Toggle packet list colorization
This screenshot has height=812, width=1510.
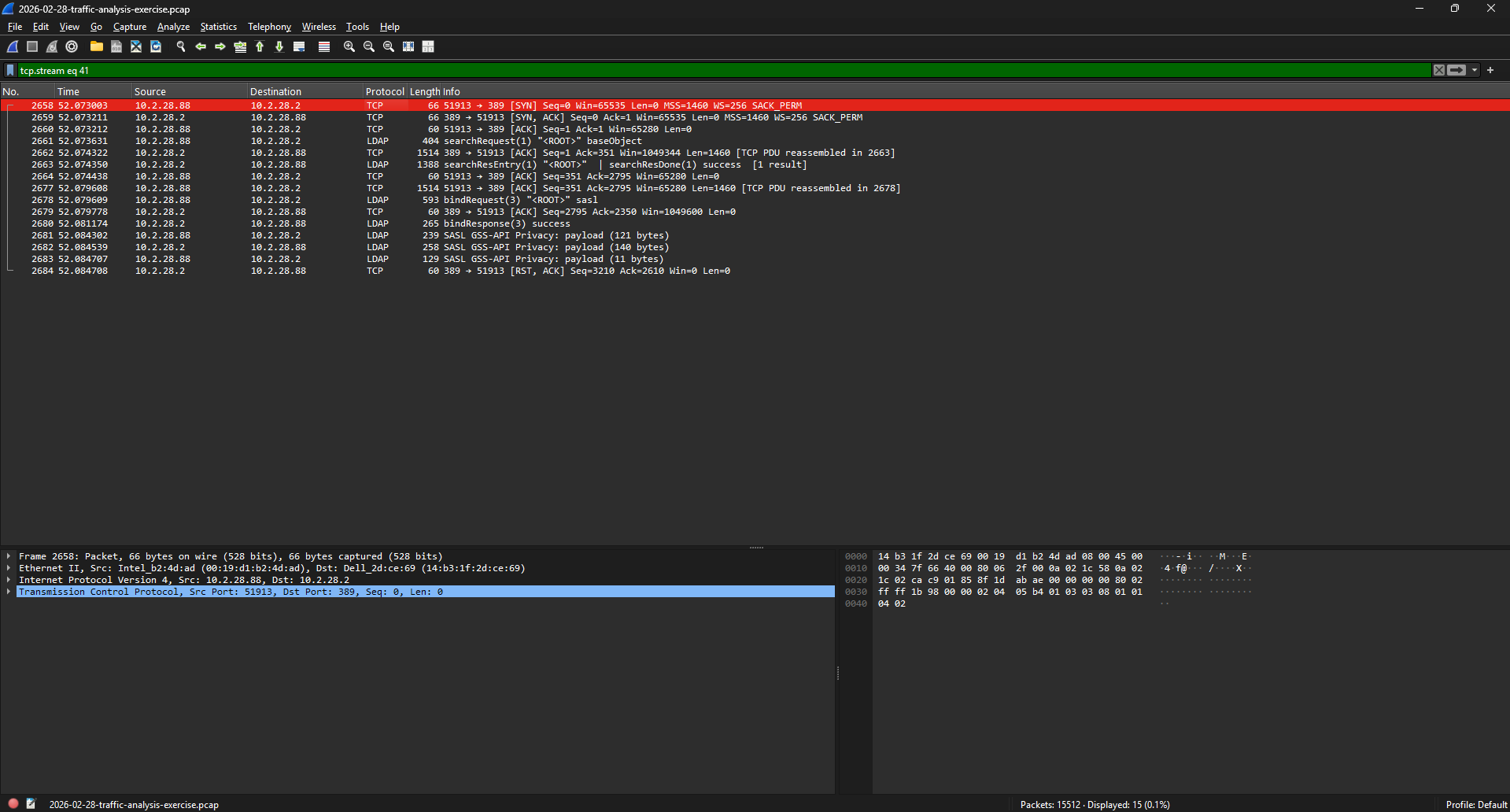point(323,46)
